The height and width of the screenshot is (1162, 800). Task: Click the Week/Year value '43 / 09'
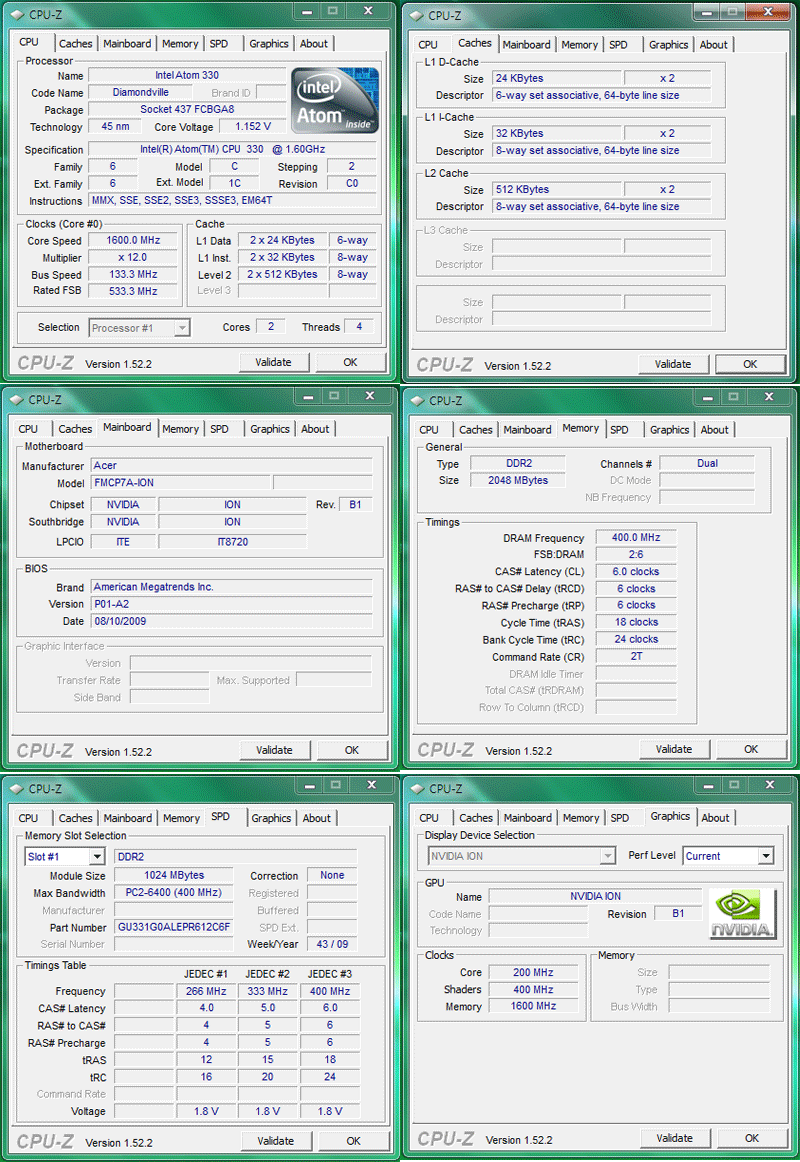pos(332,944)
